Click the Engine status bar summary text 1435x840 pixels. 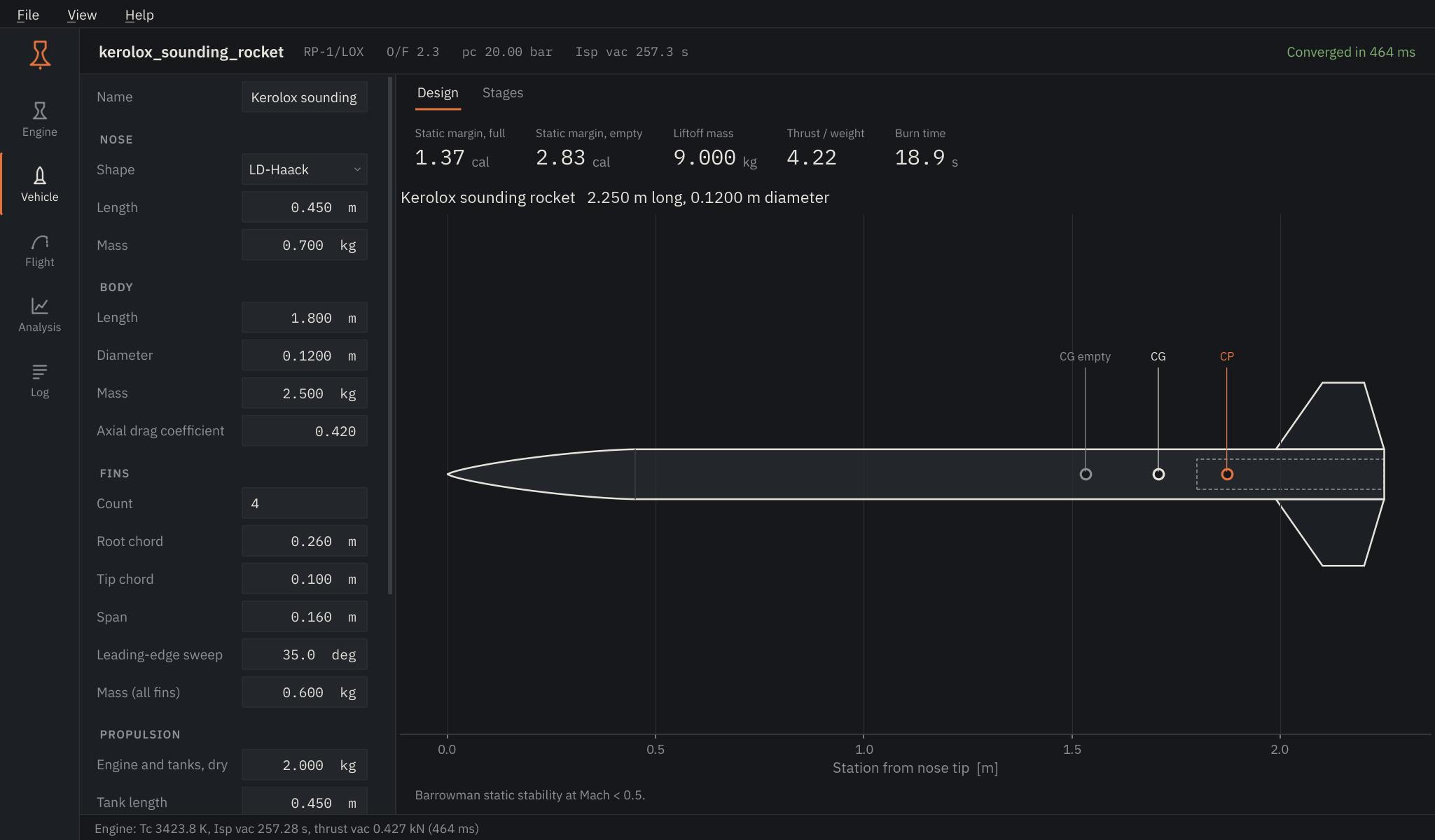pos(286,828)
